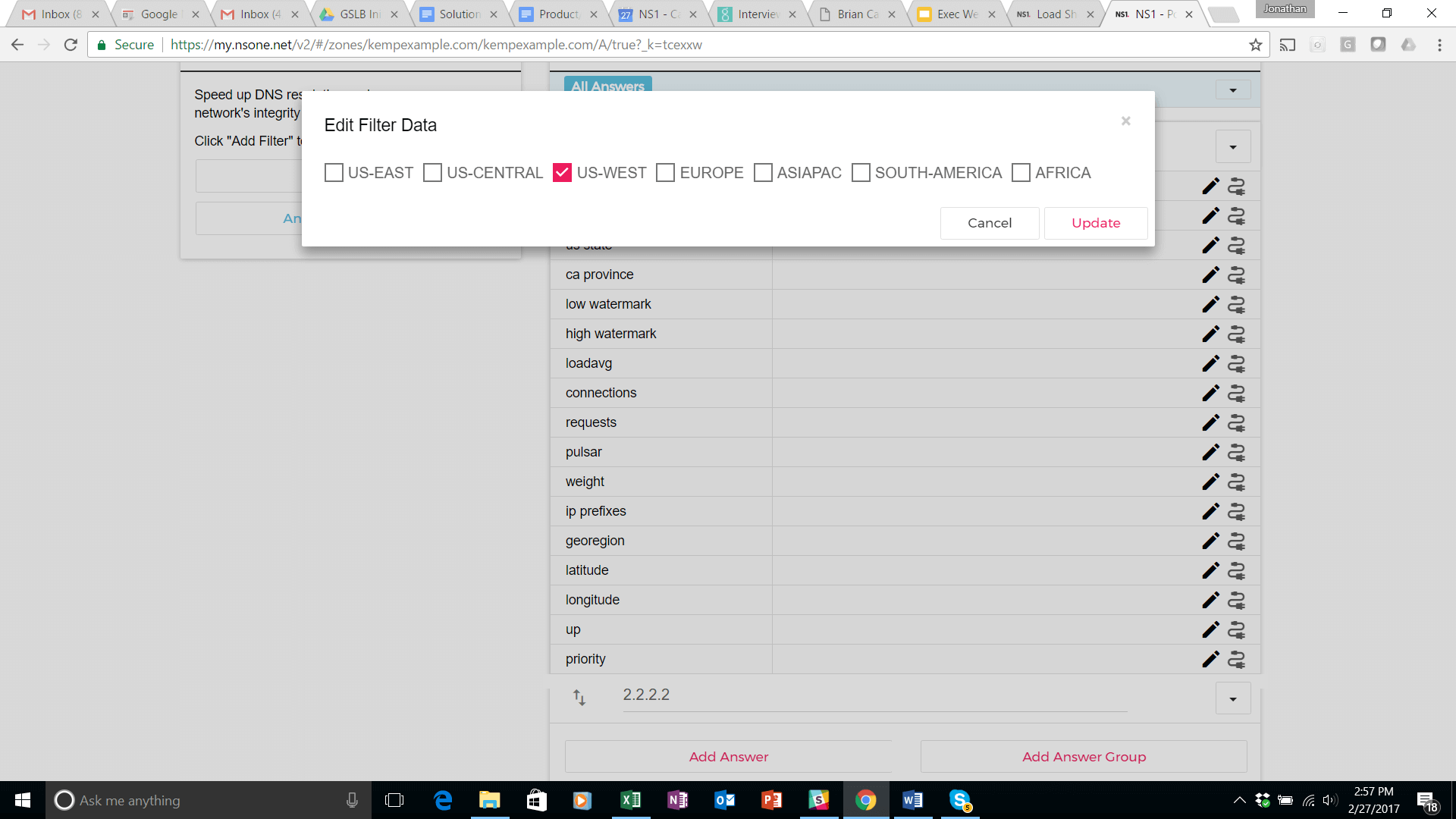Check the US-EAST checkbox

pyautogui.click(x=334, y=173)
